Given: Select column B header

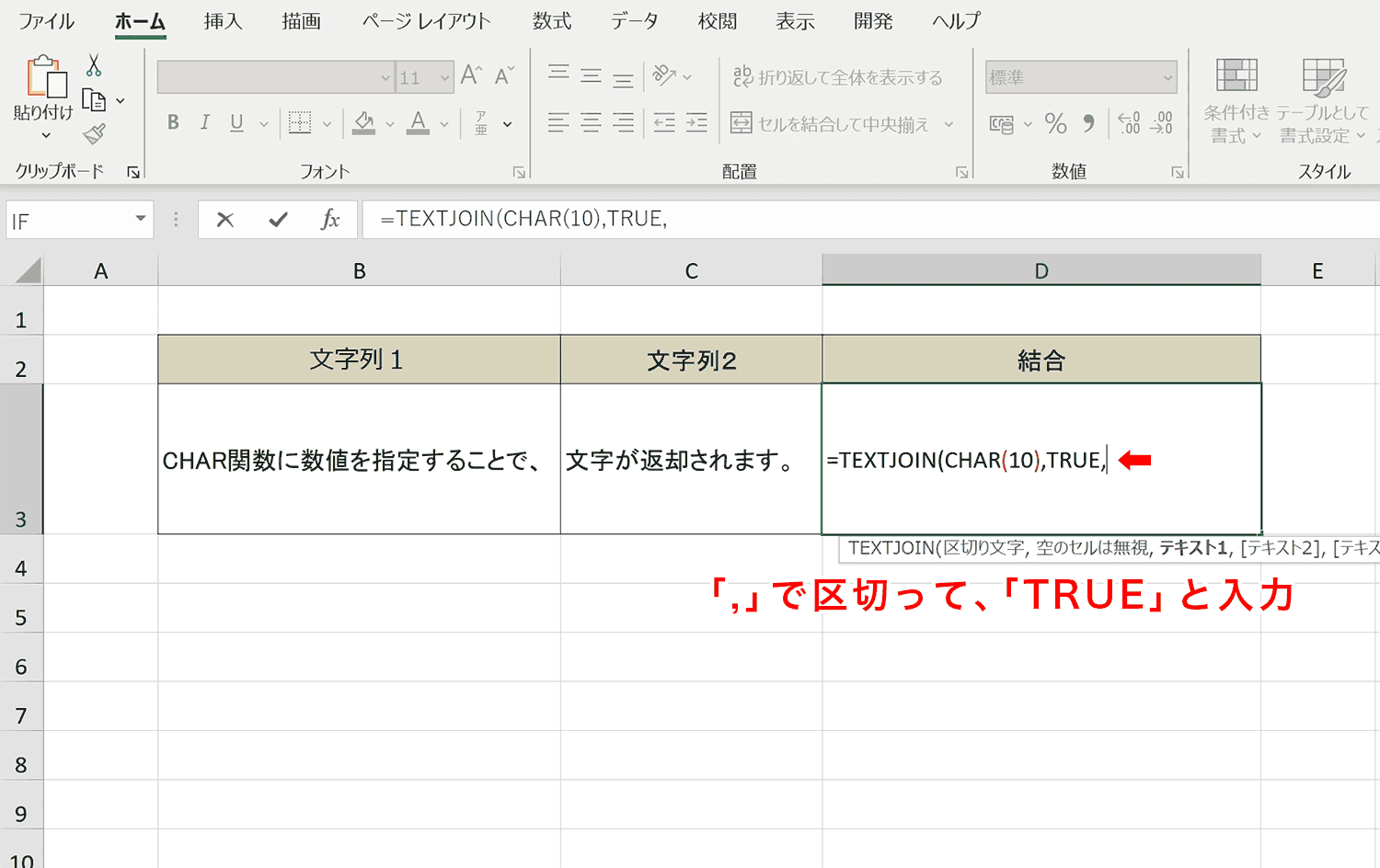Looking at the screenshot, I should (x=360, y=271).
